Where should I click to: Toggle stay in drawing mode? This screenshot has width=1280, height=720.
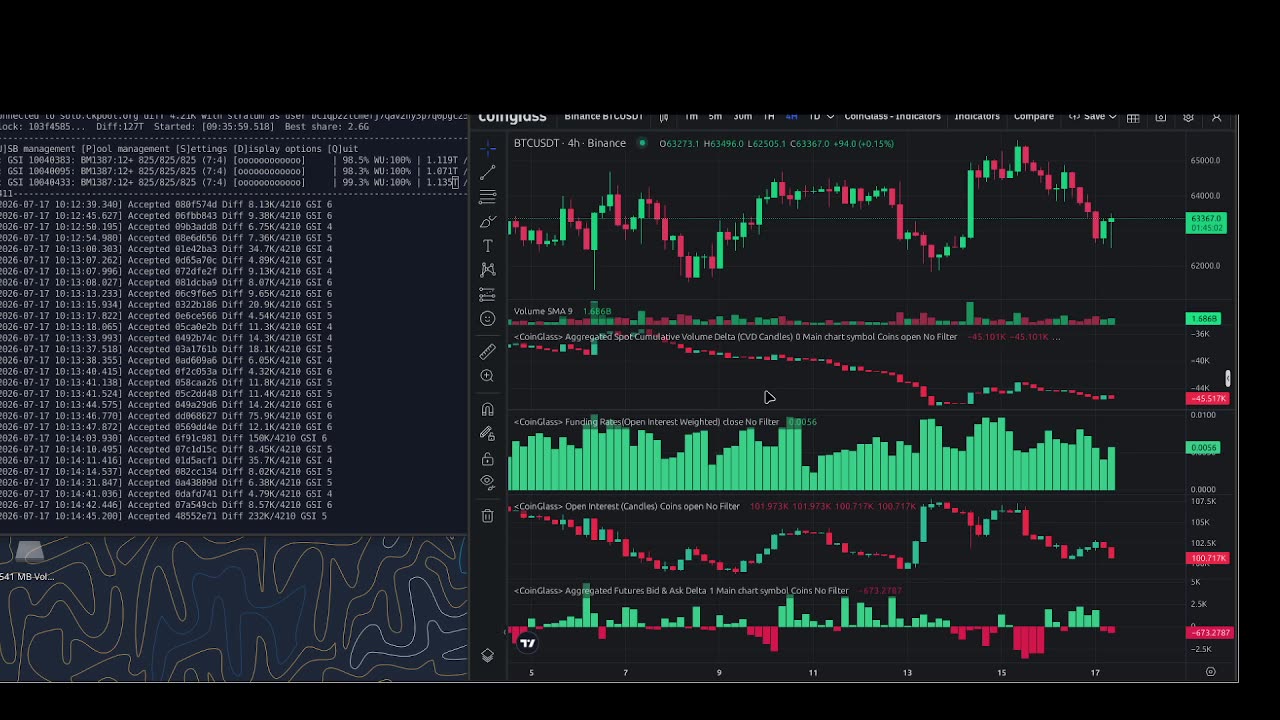tap(488, 434)
